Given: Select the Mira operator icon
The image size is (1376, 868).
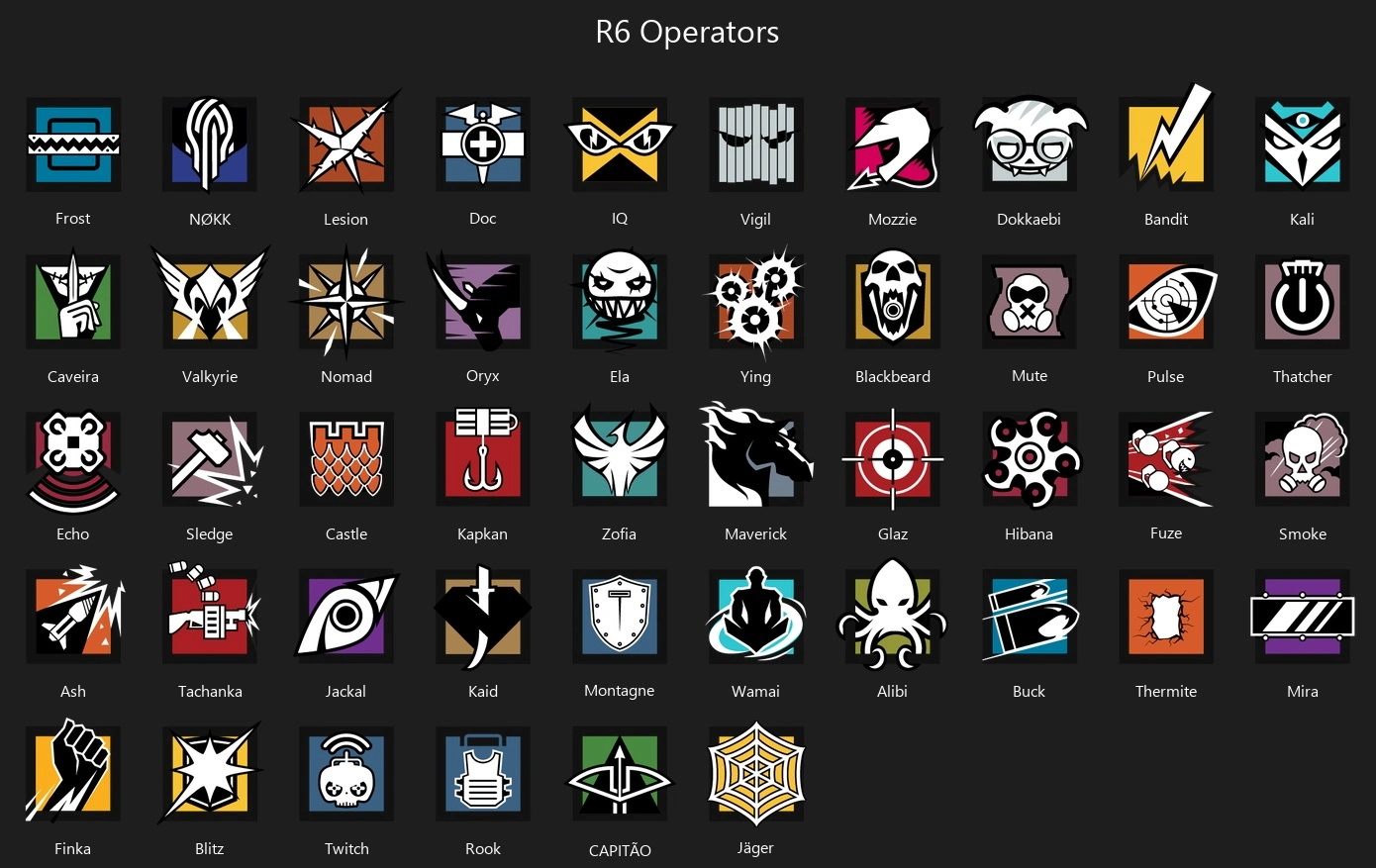Looking at the screenshot, I should pyautogui.click(x=1303, y=617).
